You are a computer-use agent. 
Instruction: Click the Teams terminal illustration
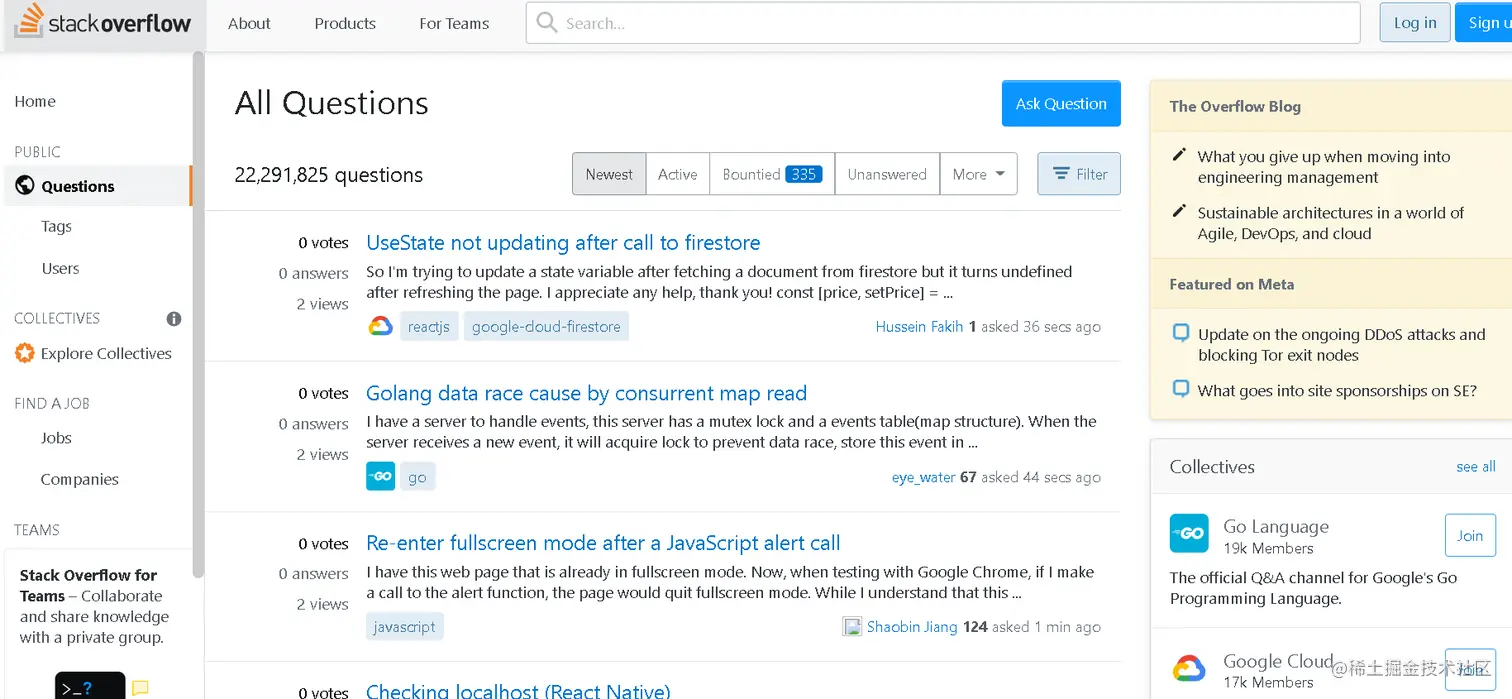coord(90,686)
